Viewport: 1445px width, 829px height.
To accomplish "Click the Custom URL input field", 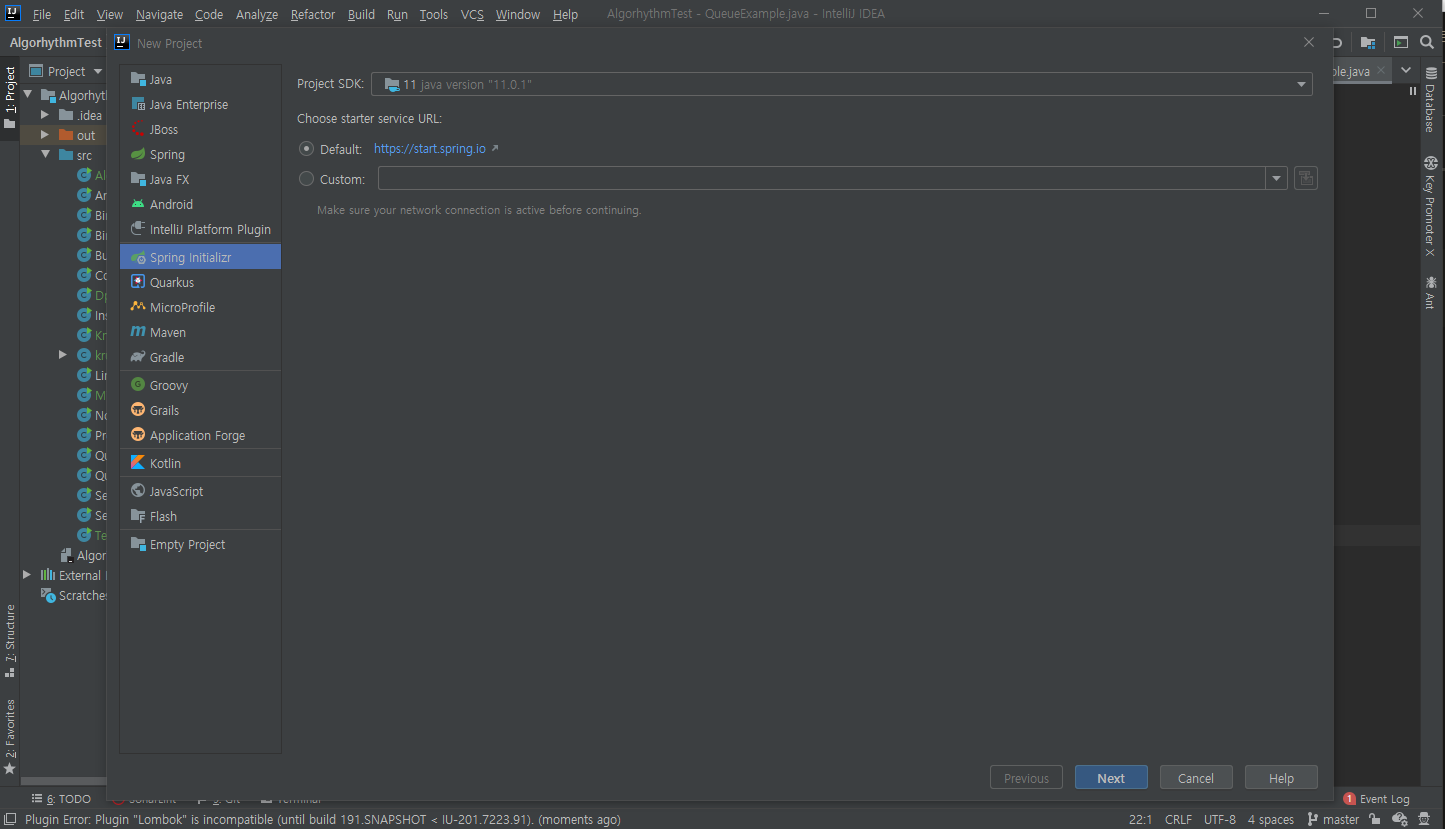I will pos(822,179).
